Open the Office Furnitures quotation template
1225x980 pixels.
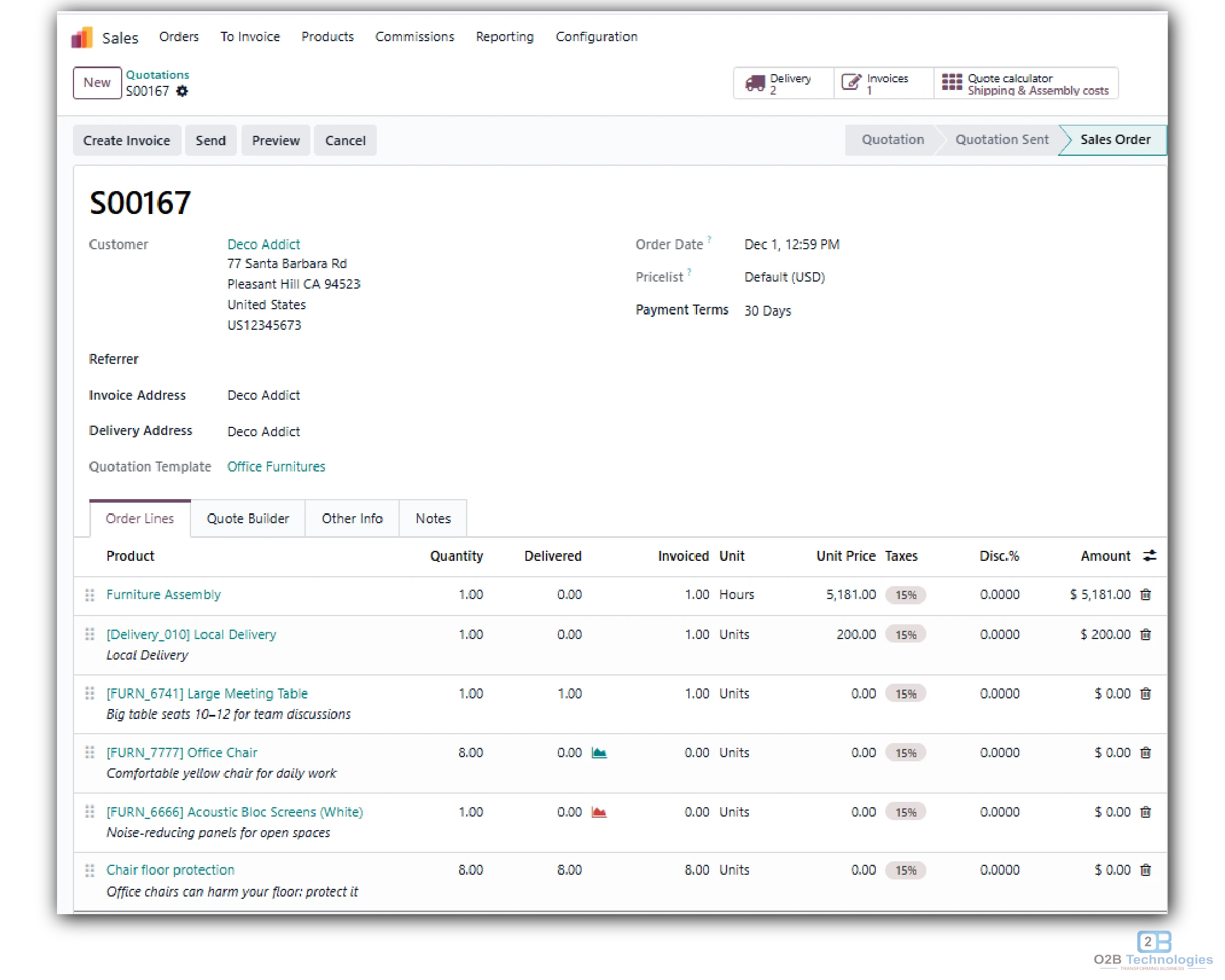point(276,466)
